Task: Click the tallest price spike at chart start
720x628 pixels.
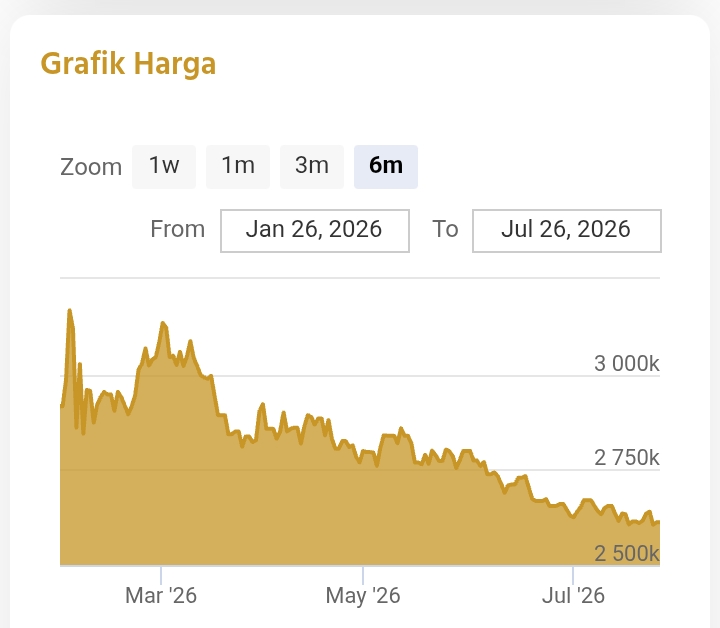Action: point(70,311)
